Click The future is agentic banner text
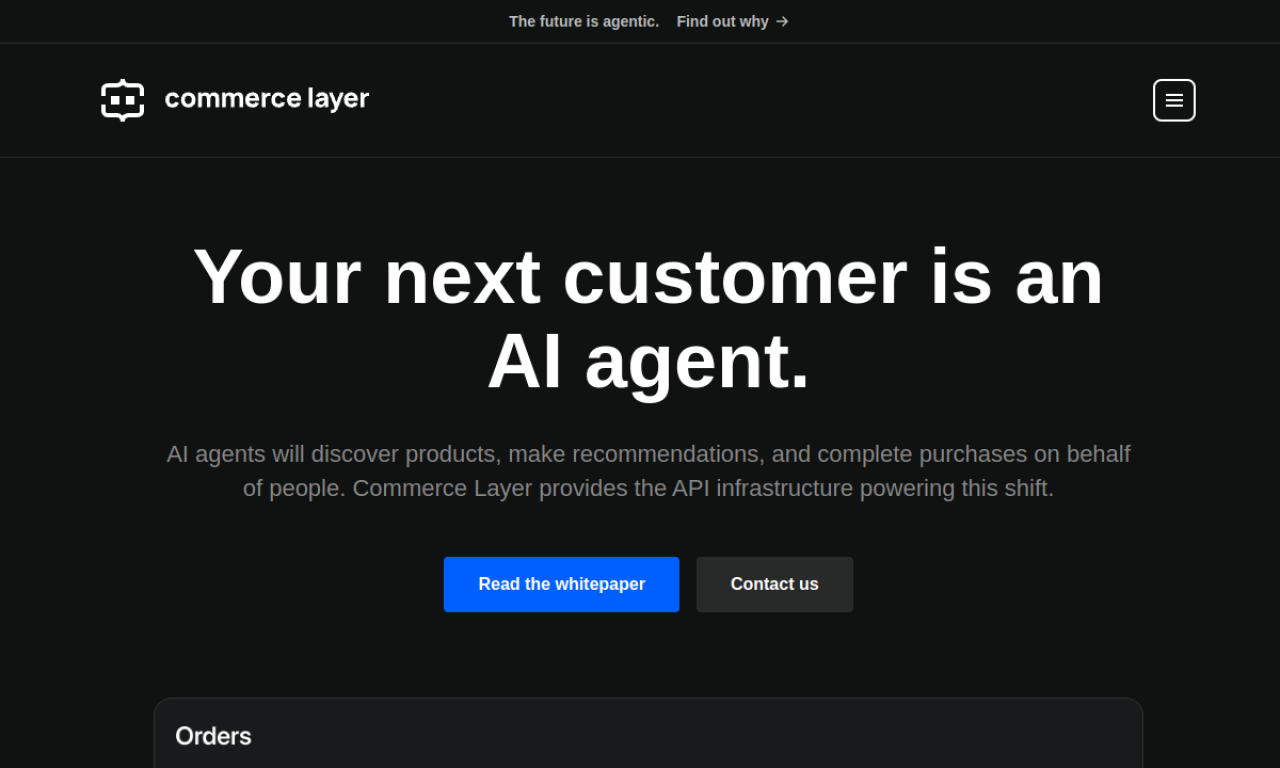Screen dimensions: 1280x768 click(584, 21)
